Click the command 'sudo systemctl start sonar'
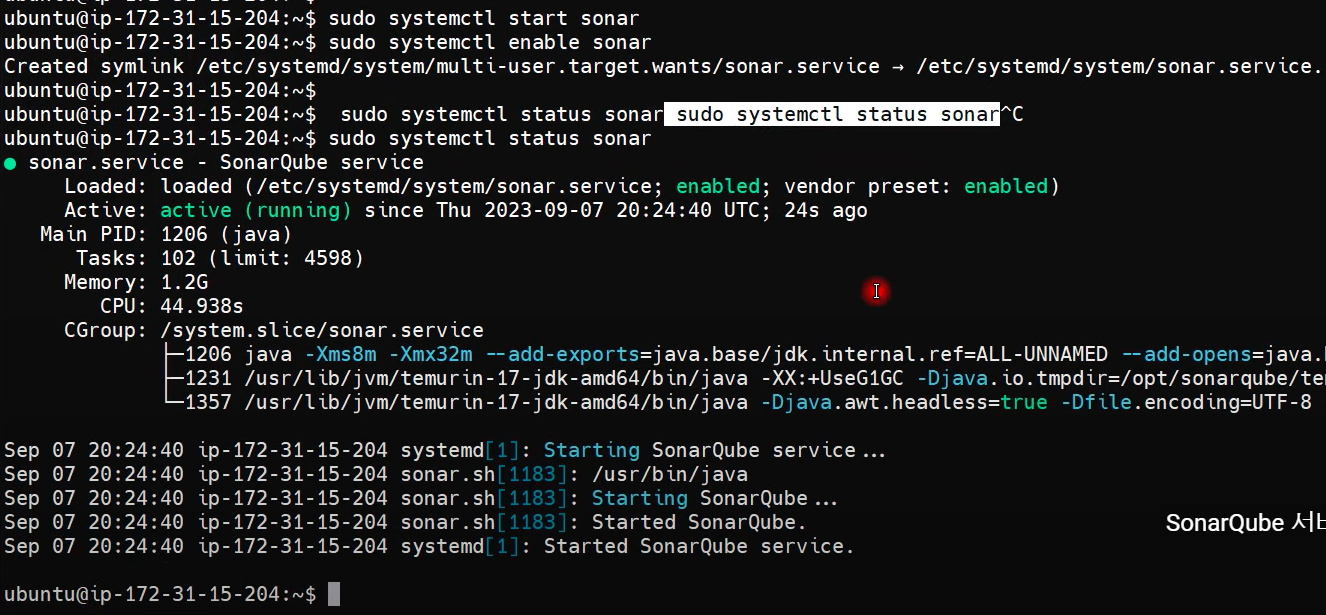1326x615 pixels. click(484, 18)
